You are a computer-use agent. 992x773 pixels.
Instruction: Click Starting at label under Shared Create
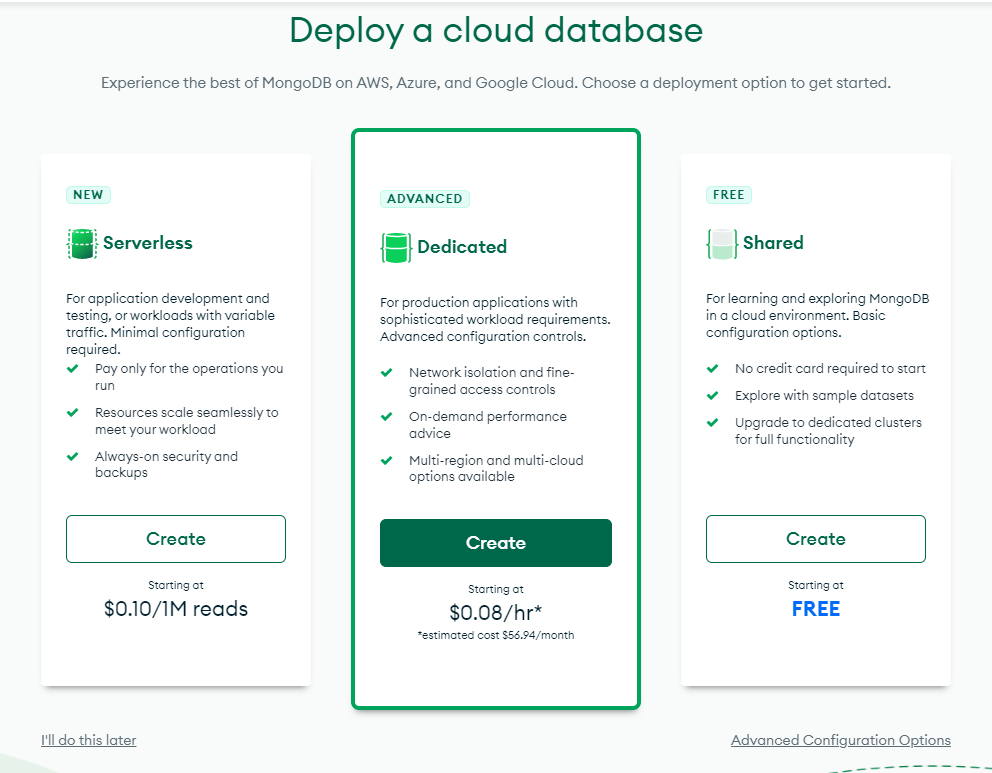click(815, 585)
